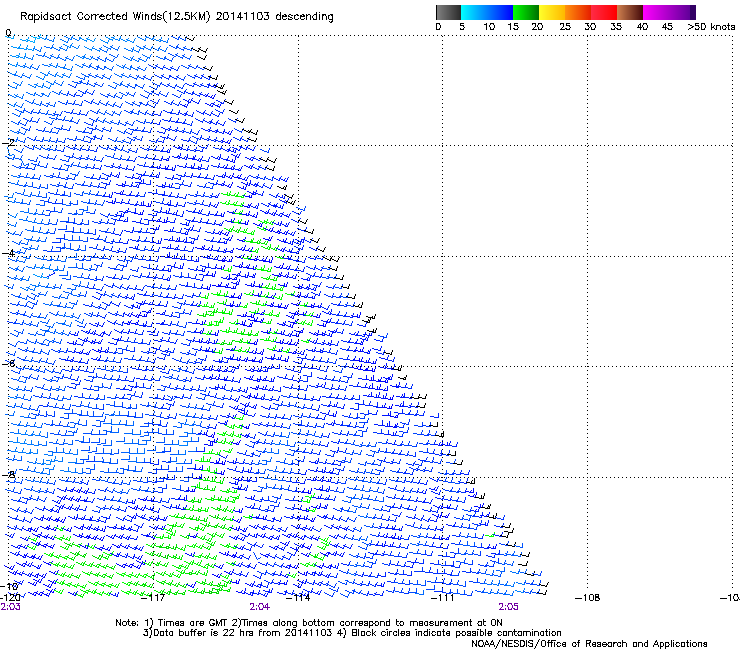Click the latitude label '-8' on left axis
This screenshot has height=650, width=740.
(x=8, y=474)
